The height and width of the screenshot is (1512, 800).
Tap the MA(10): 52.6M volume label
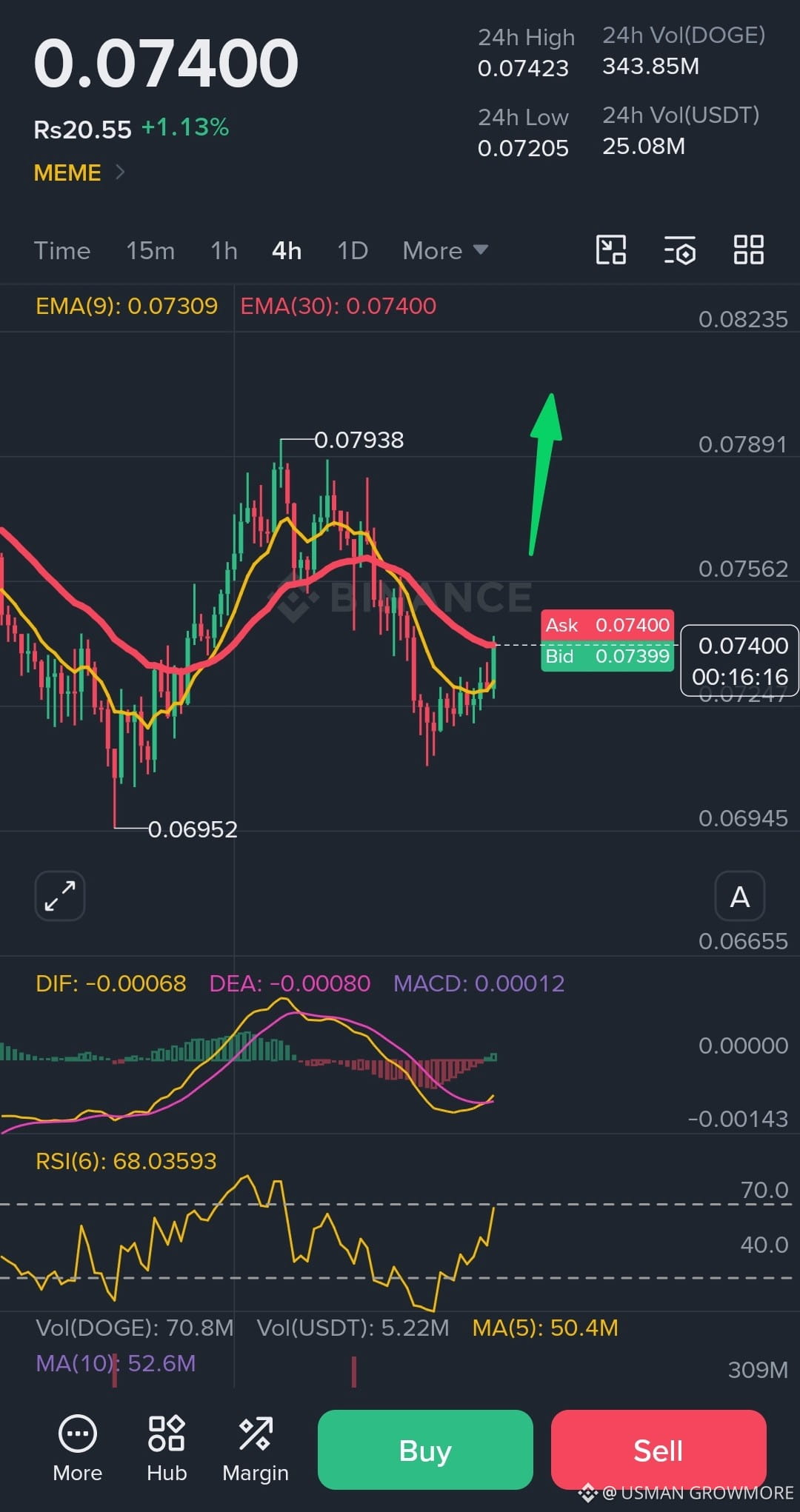116,1363
